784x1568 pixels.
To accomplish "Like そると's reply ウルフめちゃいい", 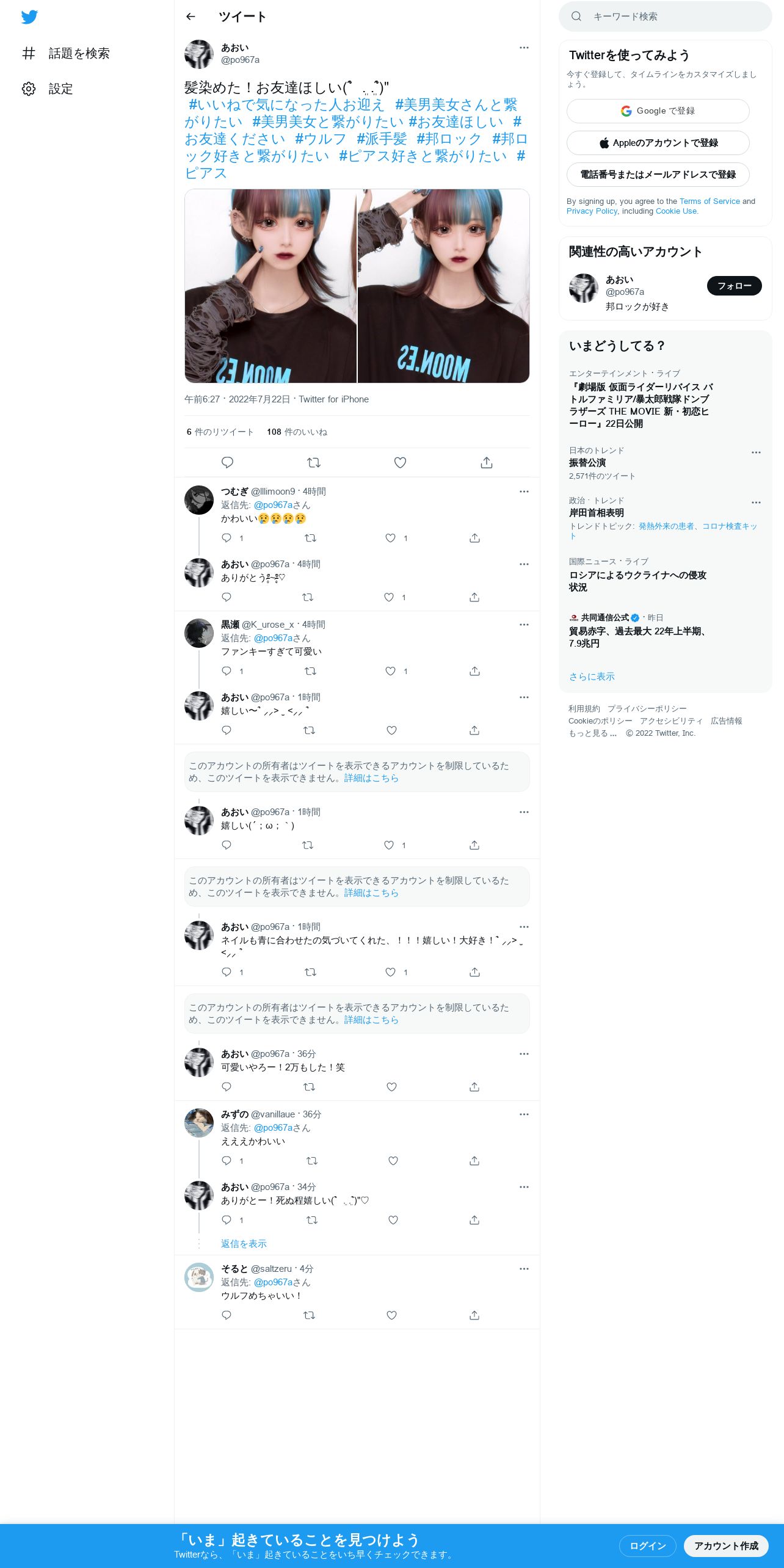I will pyautogui.click(x=392, y=1315).
